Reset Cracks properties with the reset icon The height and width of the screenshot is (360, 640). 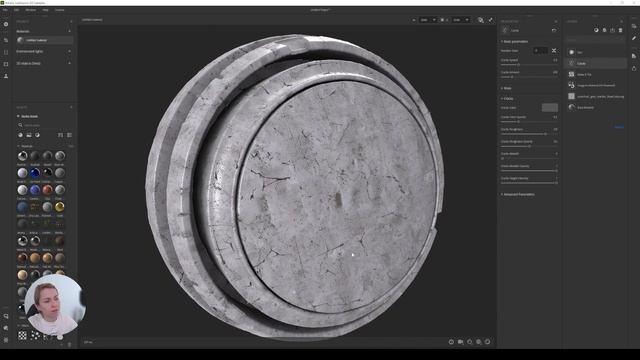[x=554, y=30]
